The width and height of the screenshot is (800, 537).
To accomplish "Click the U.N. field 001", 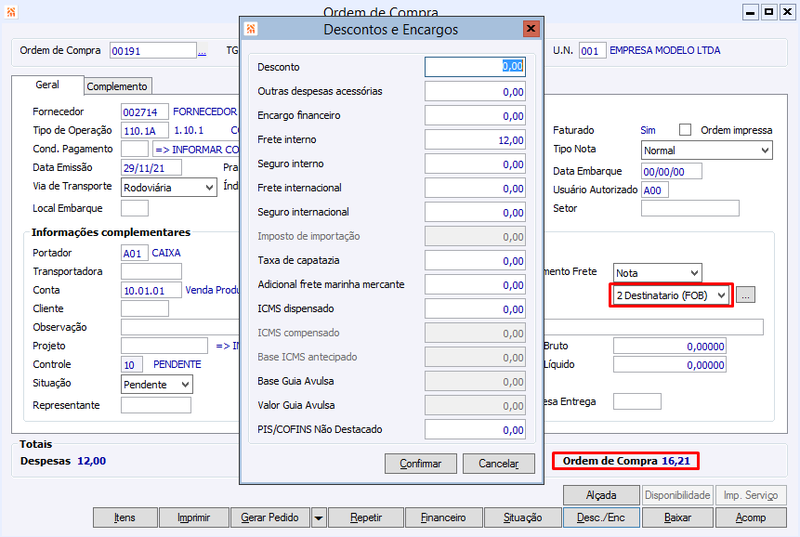I will coord(592,51).
